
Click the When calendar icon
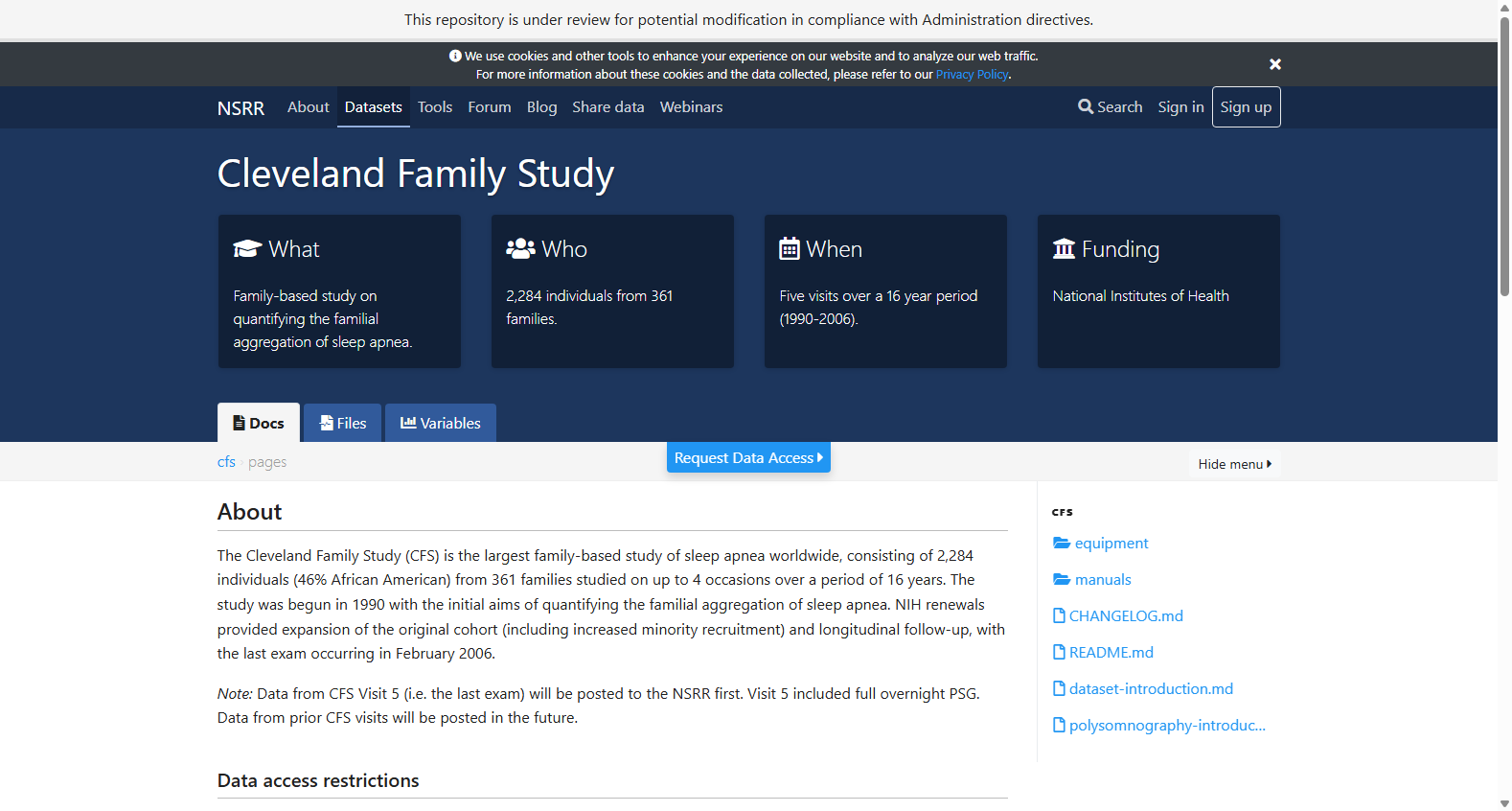click(x=790, y=249)
